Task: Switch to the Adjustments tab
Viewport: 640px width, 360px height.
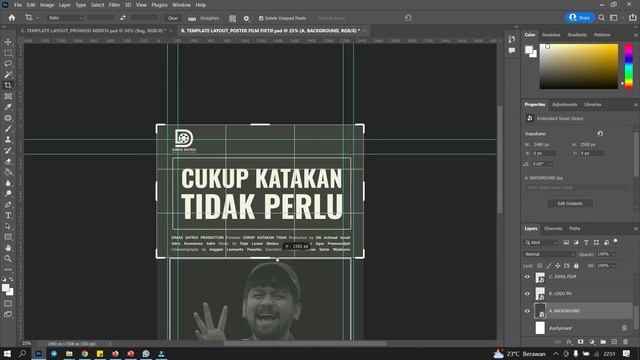Action: point(564,105)
